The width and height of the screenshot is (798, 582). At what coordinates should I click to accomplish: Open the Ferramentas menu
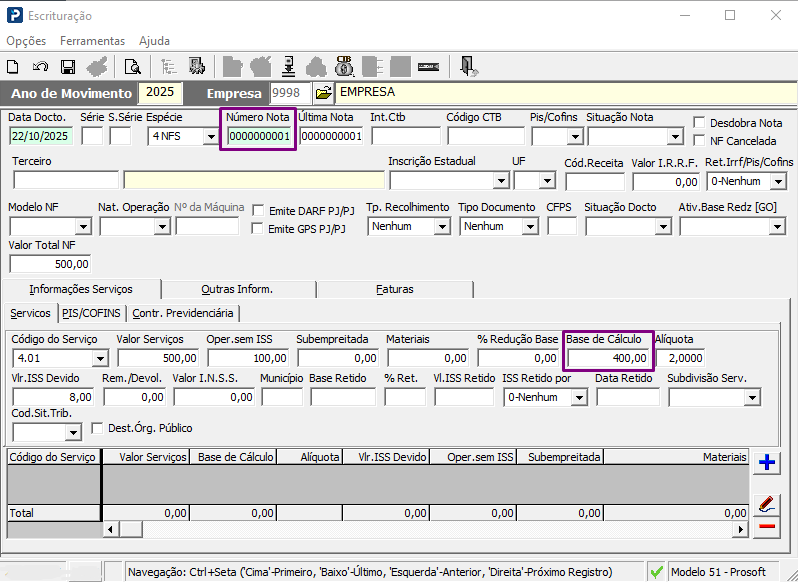(x=92, y=41)
